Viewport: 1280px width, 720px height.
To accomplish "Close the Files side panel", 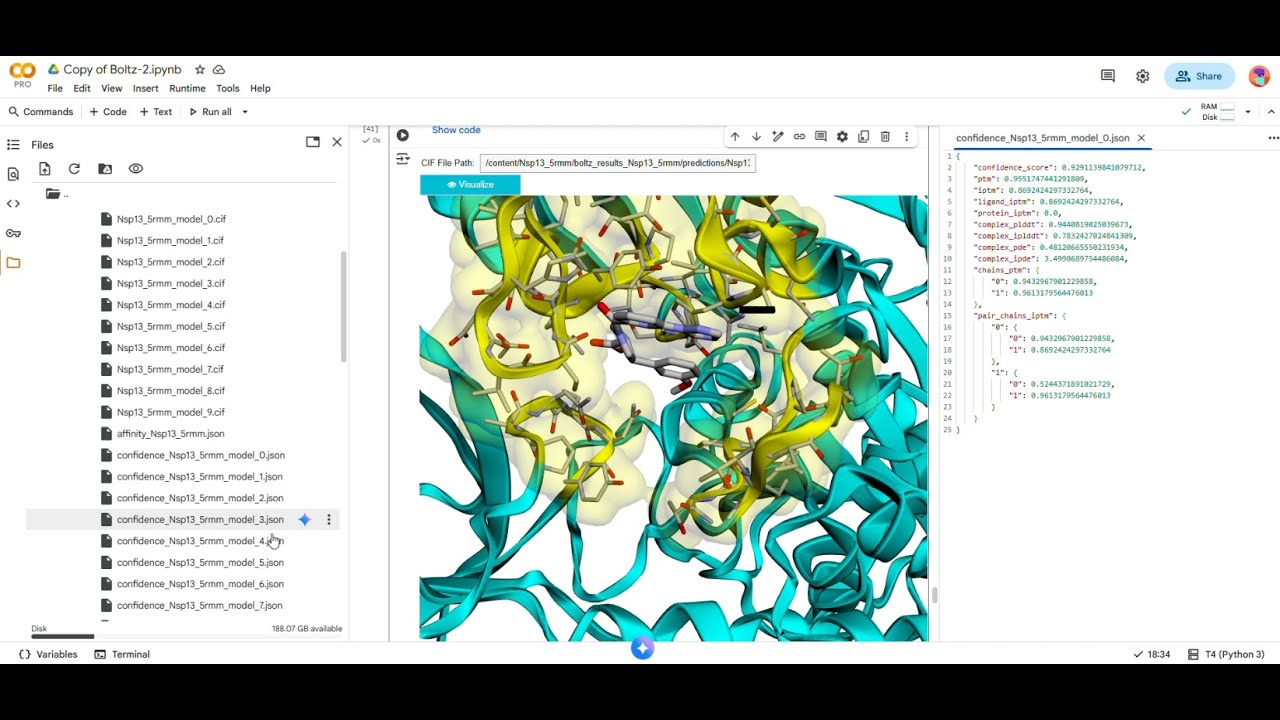I will point(337,142).
